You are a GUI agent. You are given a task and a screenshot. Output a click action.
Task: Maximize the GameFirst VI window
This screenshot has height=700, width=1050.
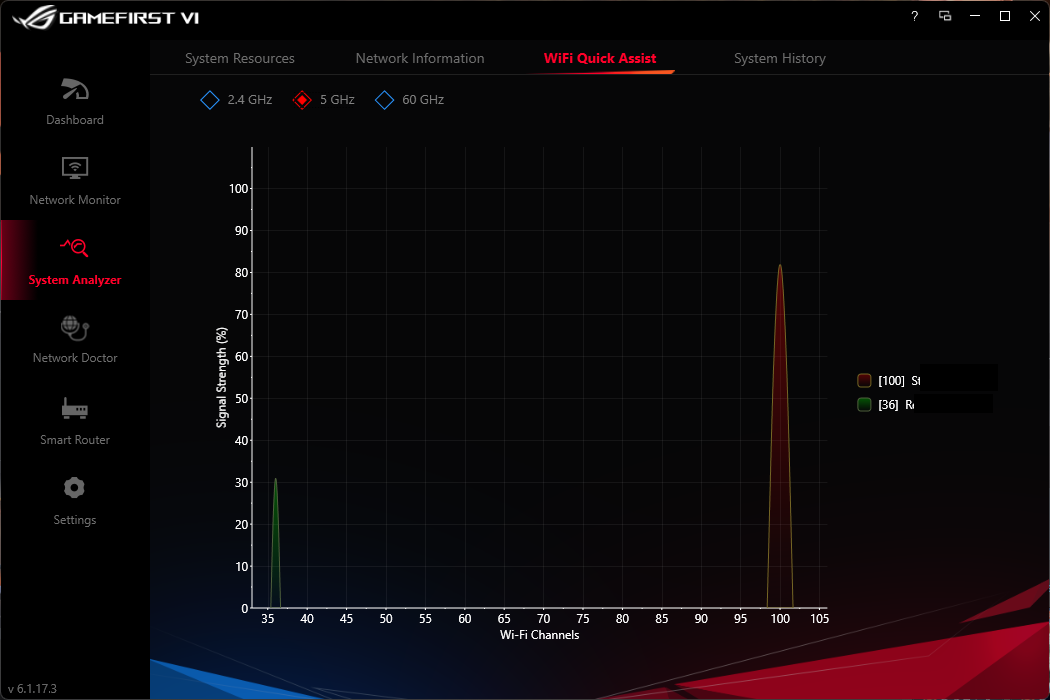pos(1004,16)
